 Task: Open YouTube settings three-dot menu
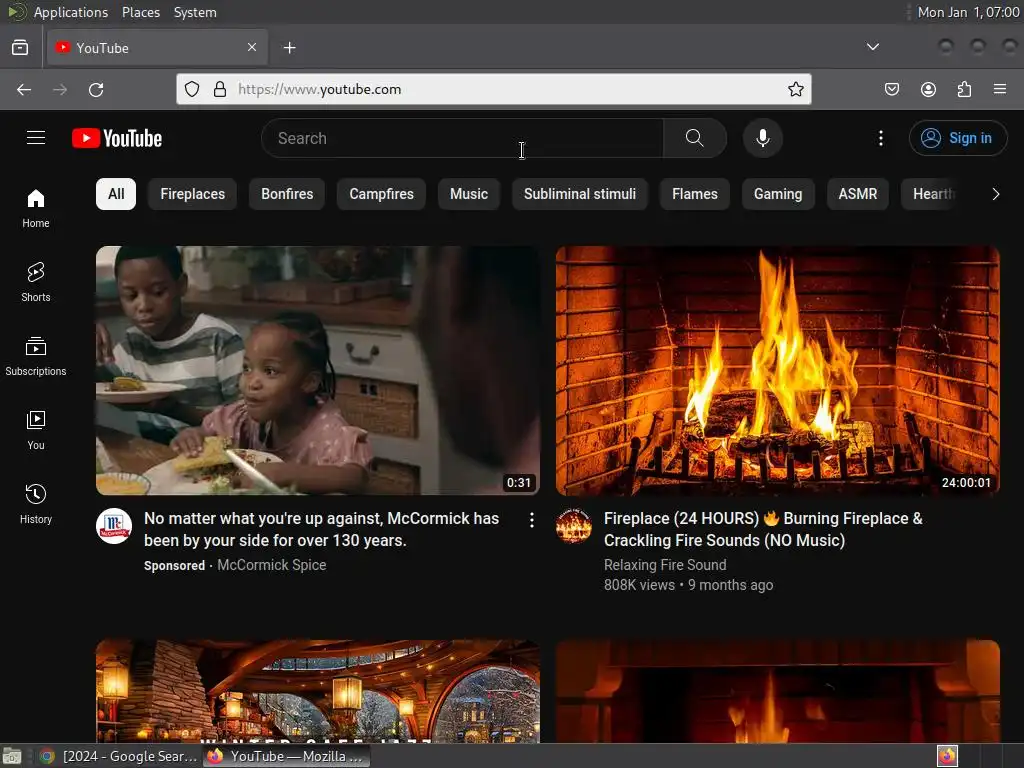coord(881,138)
